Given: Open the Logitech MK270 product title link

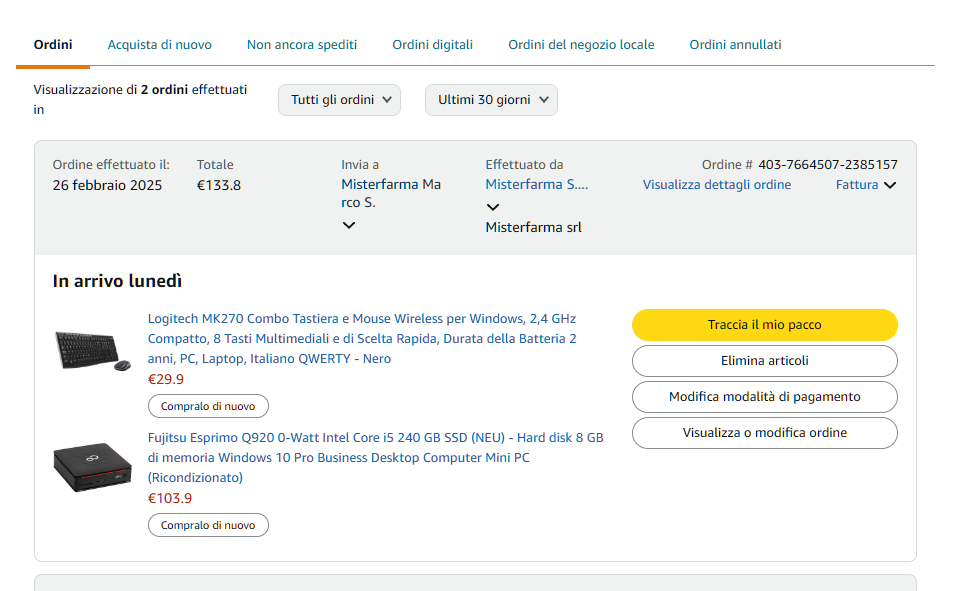Looking at the screenshot, I should (362, 339).
